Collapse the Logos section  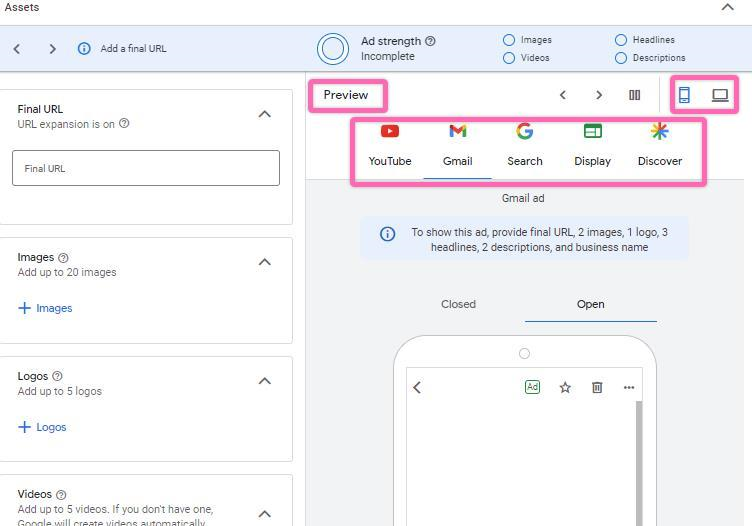pos(265,381)
